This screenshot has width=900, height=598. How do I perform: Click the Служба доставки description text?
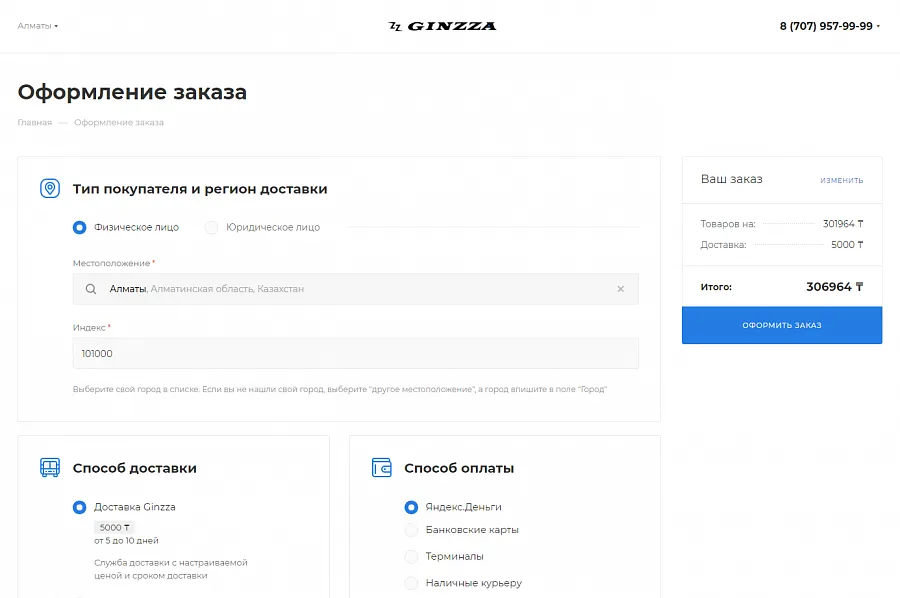point(170,569)
